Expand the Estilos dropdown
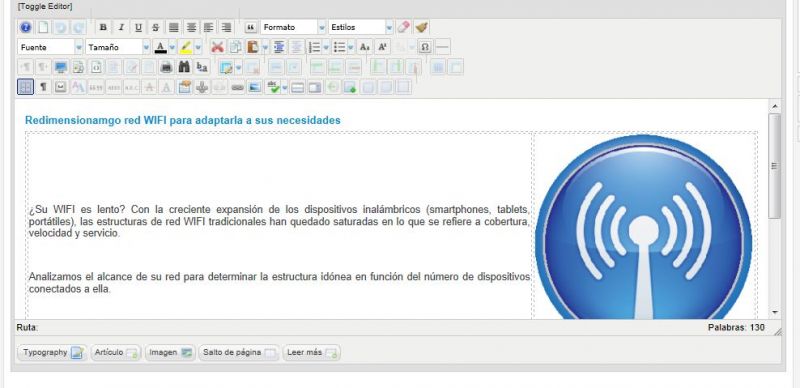This screenshot has width=800, height=388. [361, 27]
